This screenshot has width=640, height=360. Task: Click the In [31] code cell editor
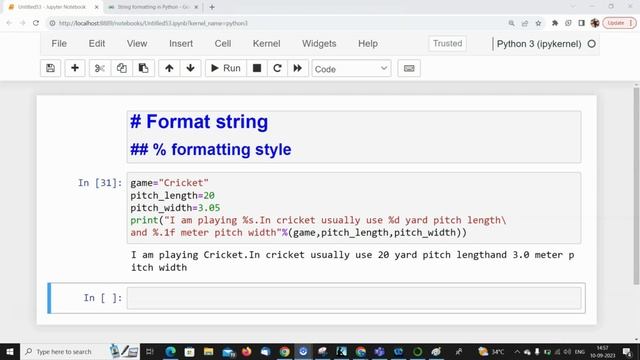pos(354,208)
